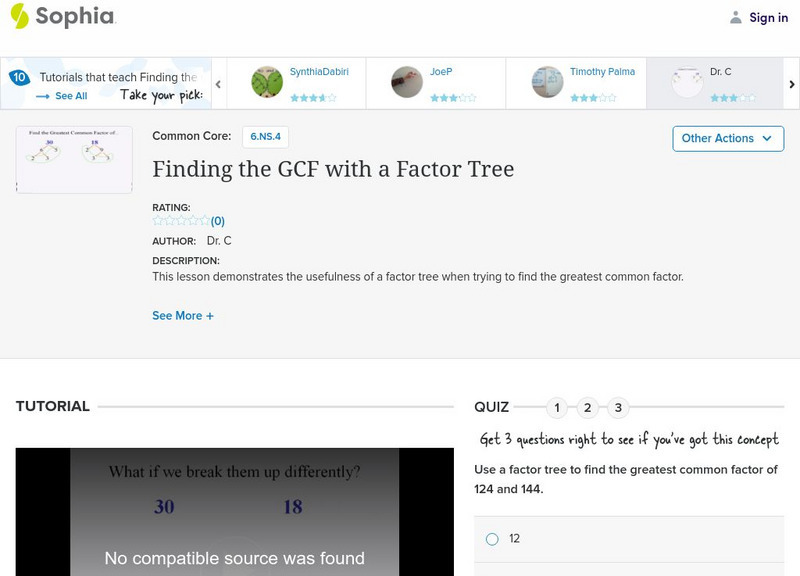
Task: Click the Sign in link
Action: pos(768,17)
